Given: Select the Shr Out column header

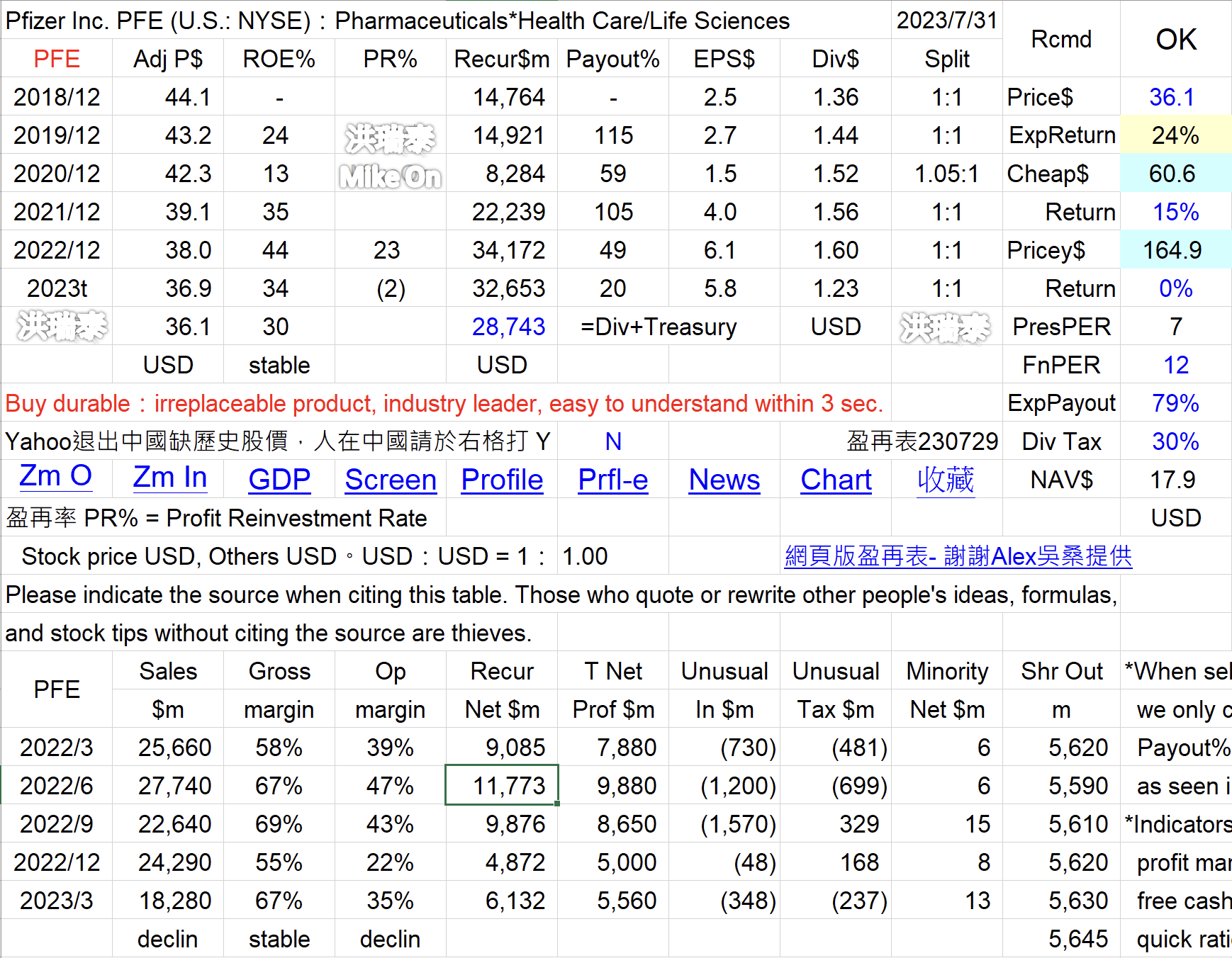Looking at the screenshot, I should click(x=1061, y=671).
